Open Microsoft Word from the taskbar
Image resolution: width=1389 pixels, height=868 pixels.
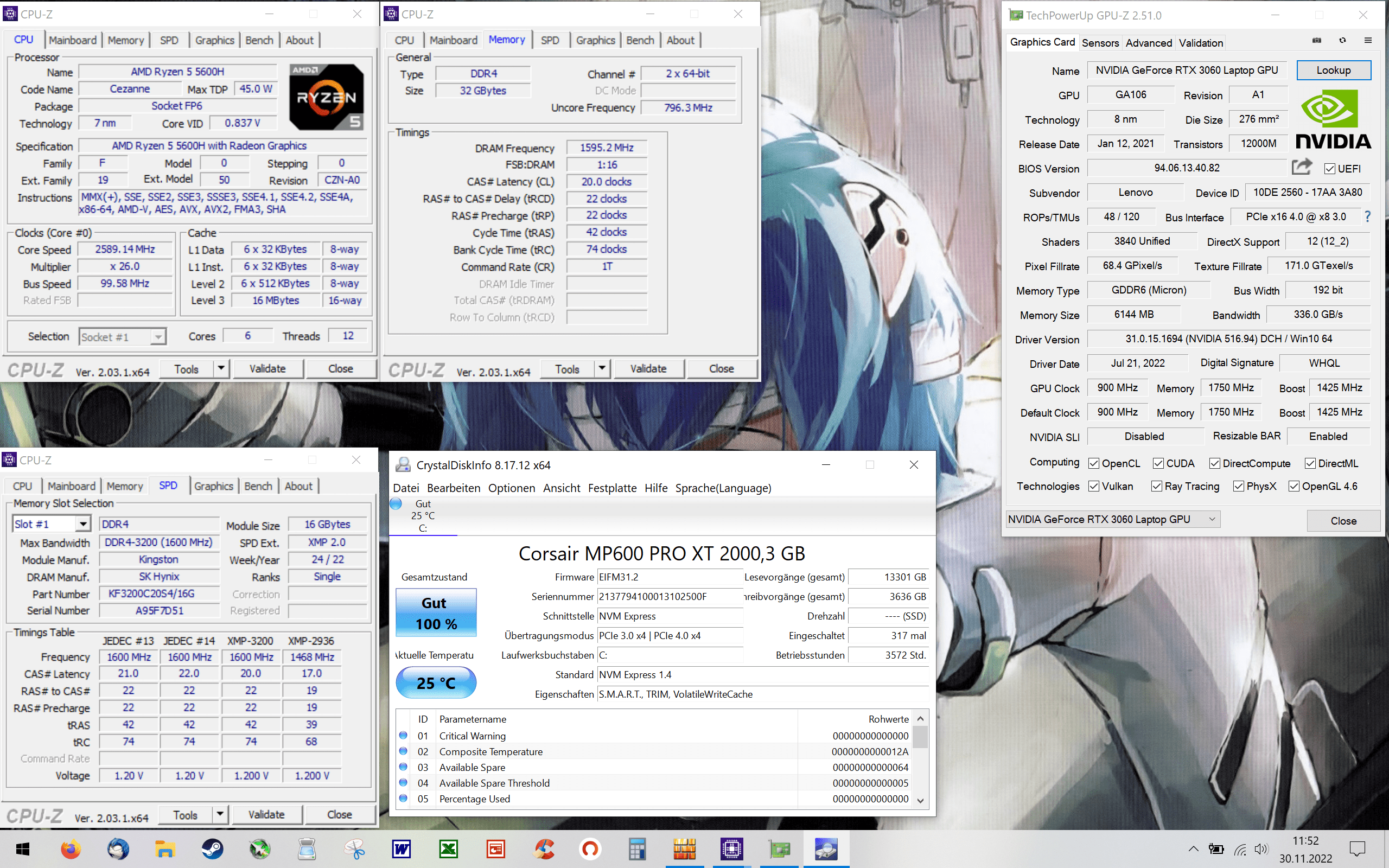[401, 848]
